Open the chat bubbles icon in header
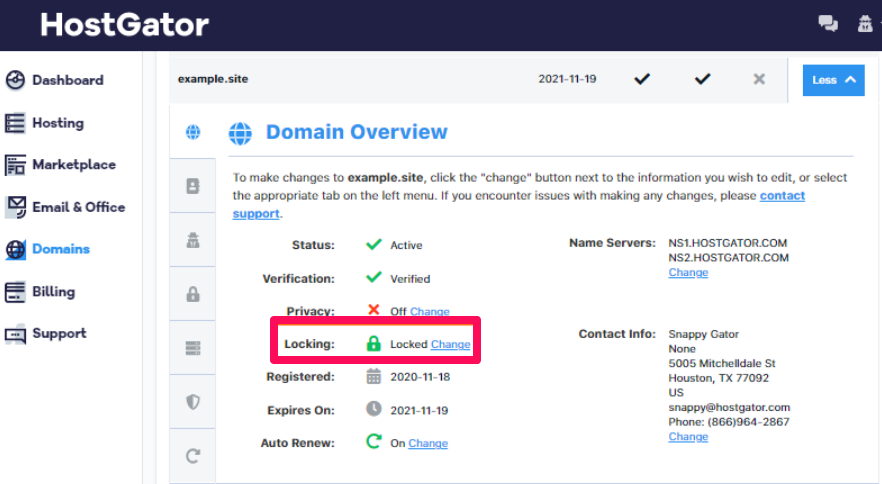Screen dimensions: 882x484 click(x=828, y=23)
